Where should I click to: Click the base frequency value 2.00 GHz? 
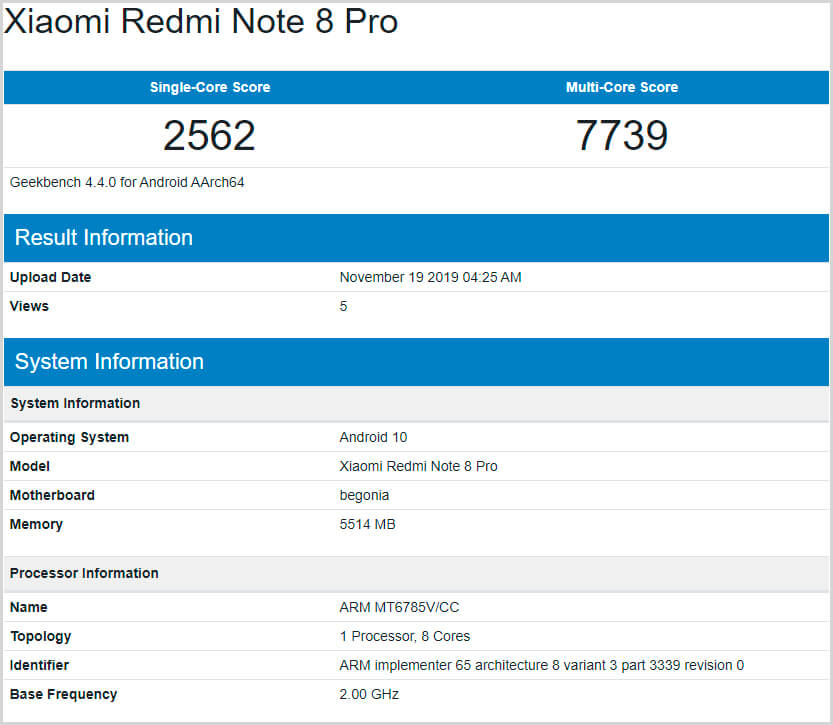click(369, 694)
